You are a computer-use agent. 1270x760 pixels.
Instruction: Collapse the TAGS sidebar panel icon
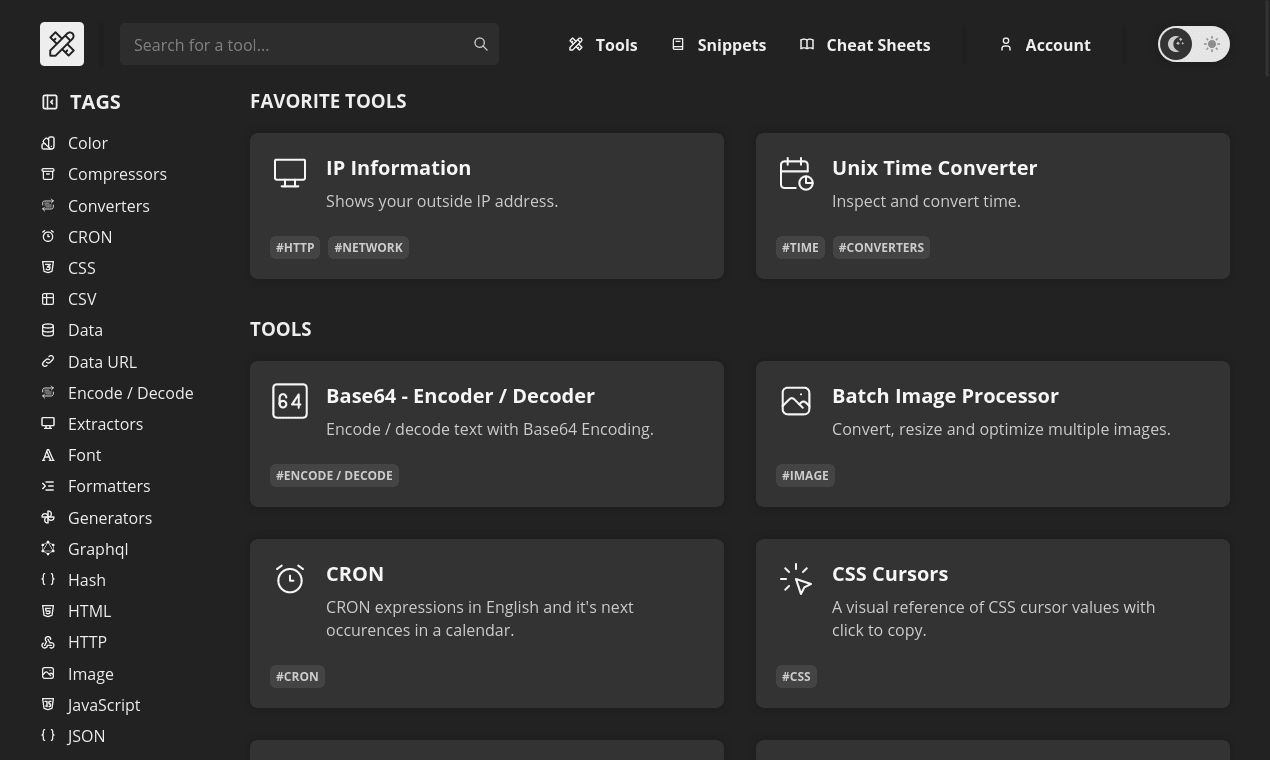[50, 102]
